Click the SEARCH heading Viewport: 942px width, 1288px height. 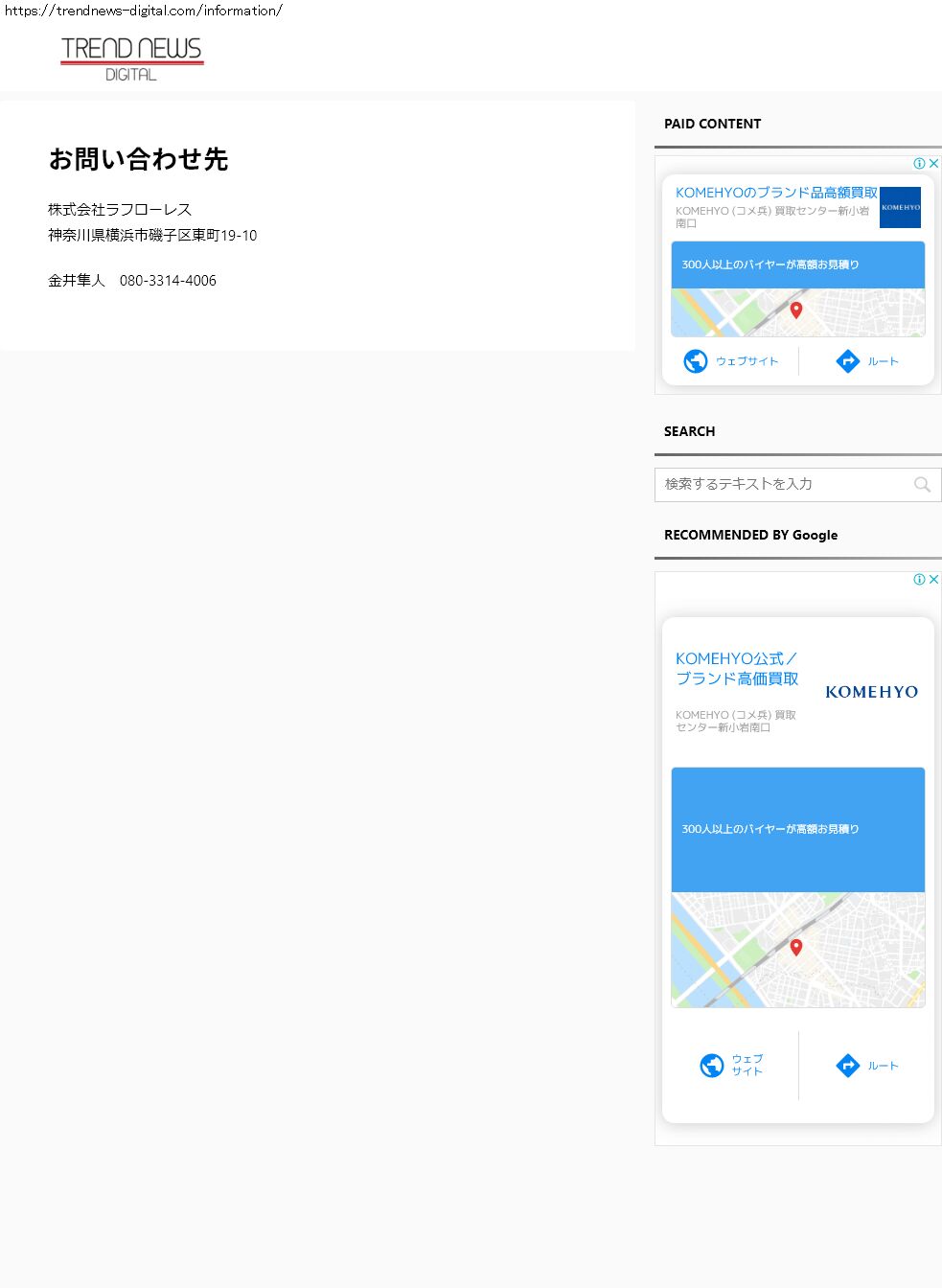(689, 431)
